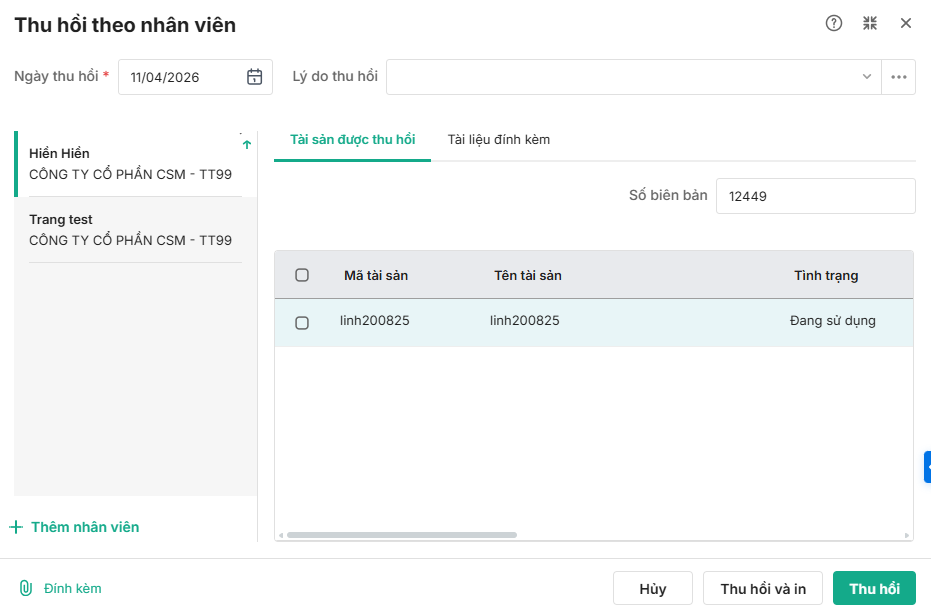Click the horizontal scrollbar under the asset table

pyautogui.click(x=401, y=535)
